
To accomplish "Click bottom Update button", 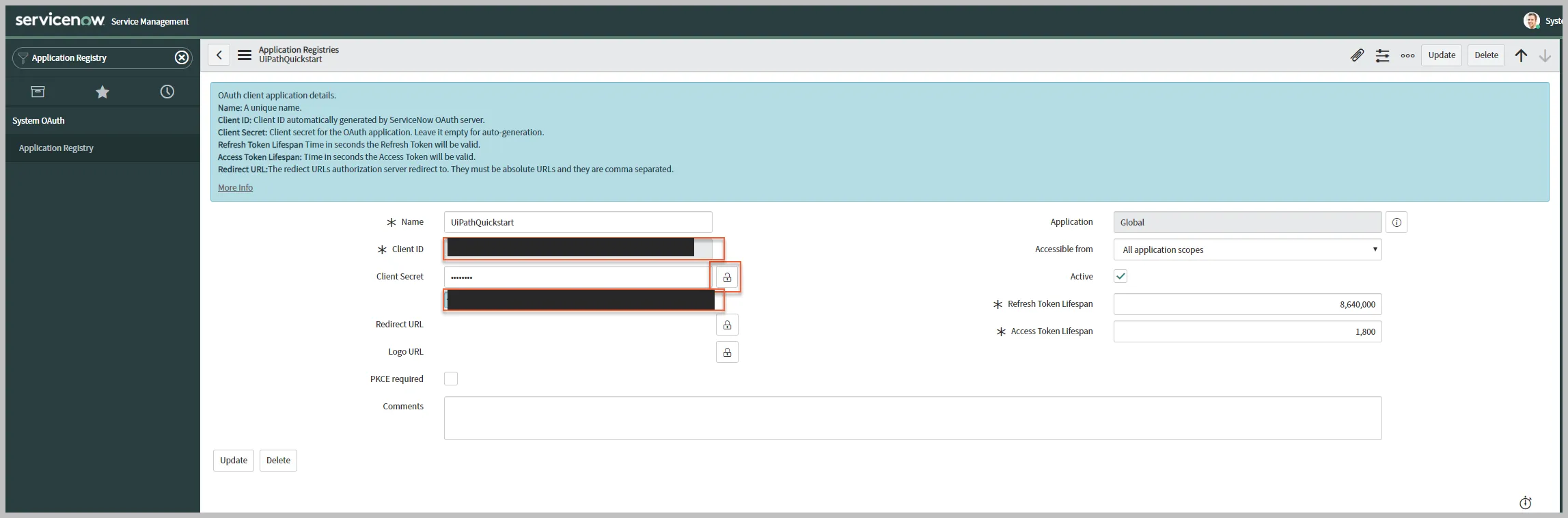I will [234, 461].
